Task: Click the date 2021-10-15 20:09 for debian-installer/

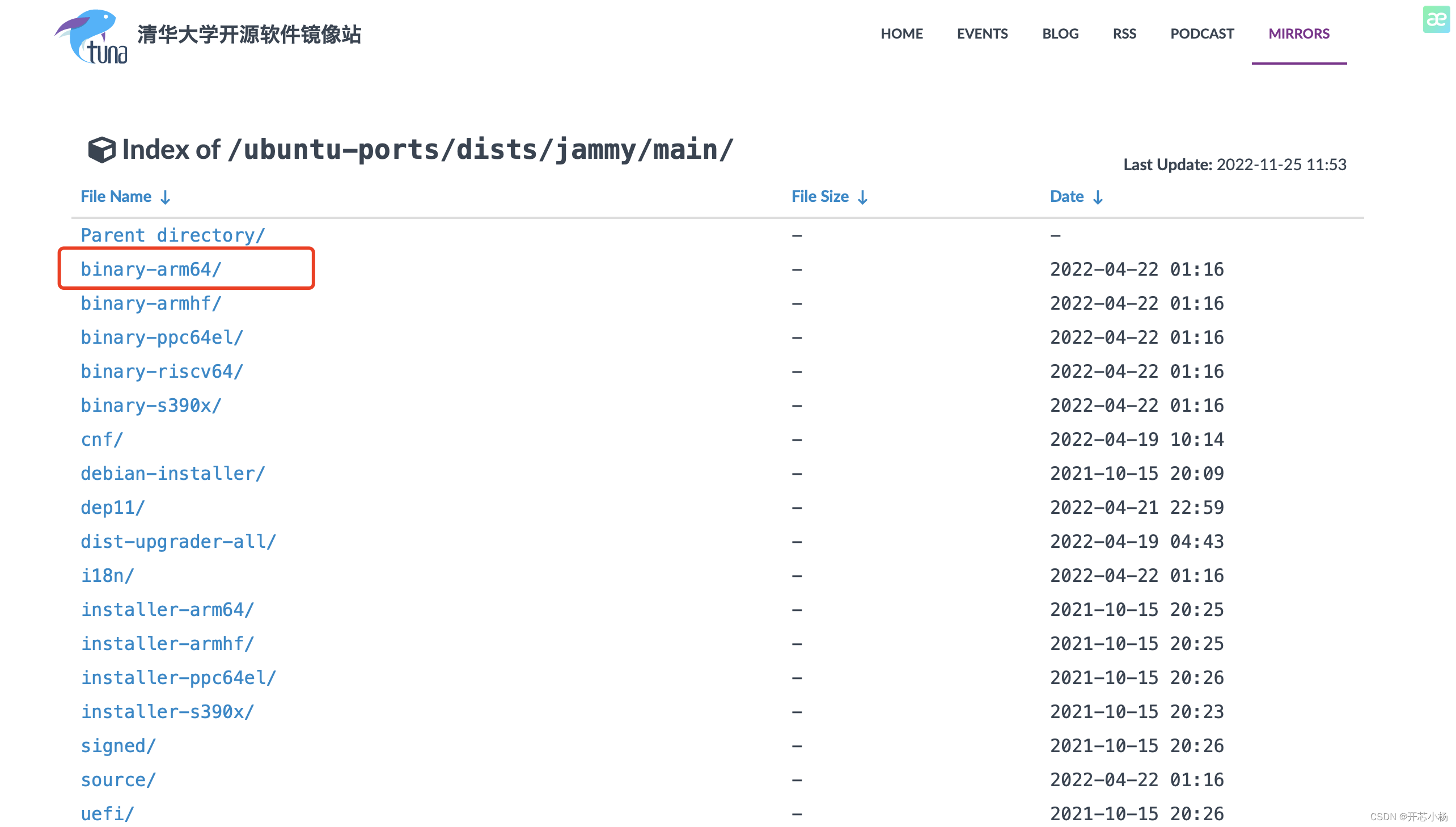Action: 1137,474
